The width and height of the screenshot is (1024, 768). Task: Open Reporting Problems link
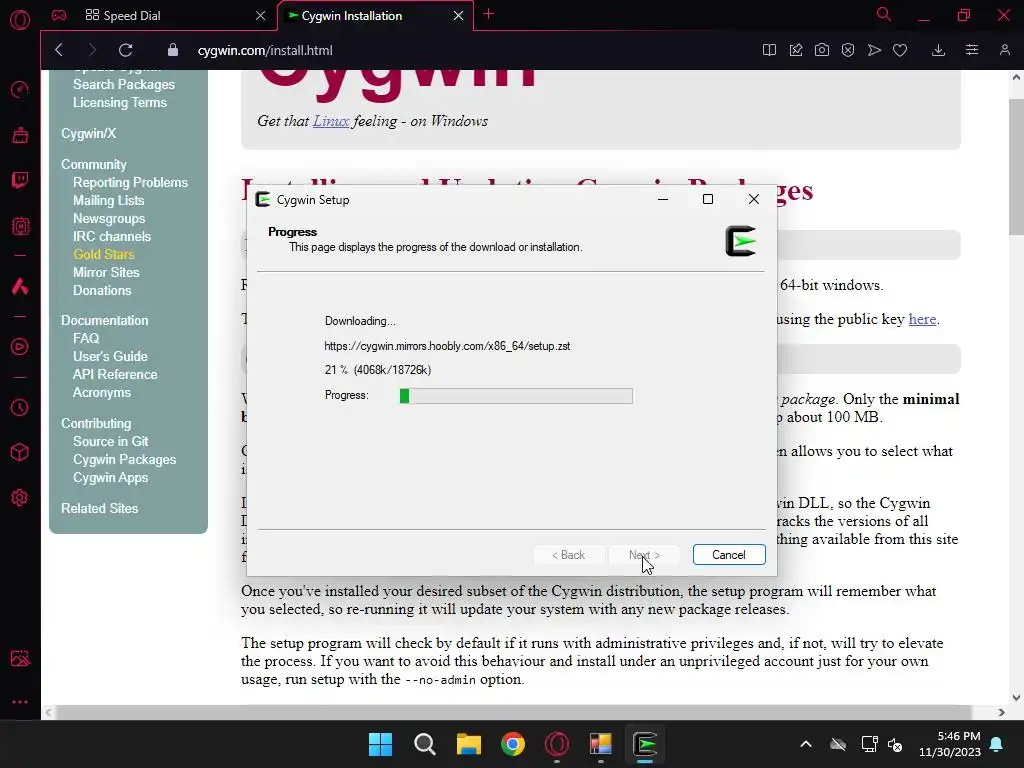[131, 182]
